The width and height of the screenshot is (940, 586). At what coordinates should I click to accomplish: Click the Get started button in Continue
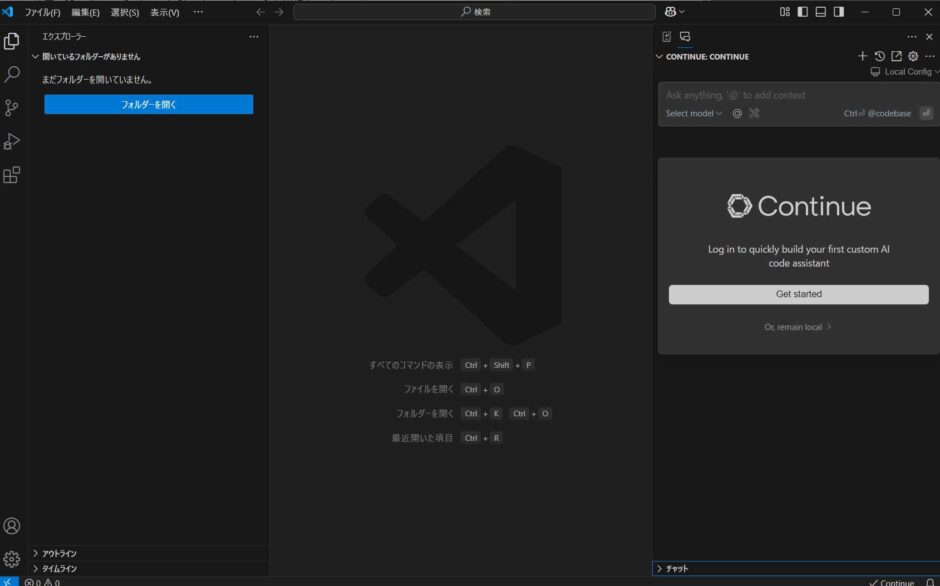click(797, 294)
